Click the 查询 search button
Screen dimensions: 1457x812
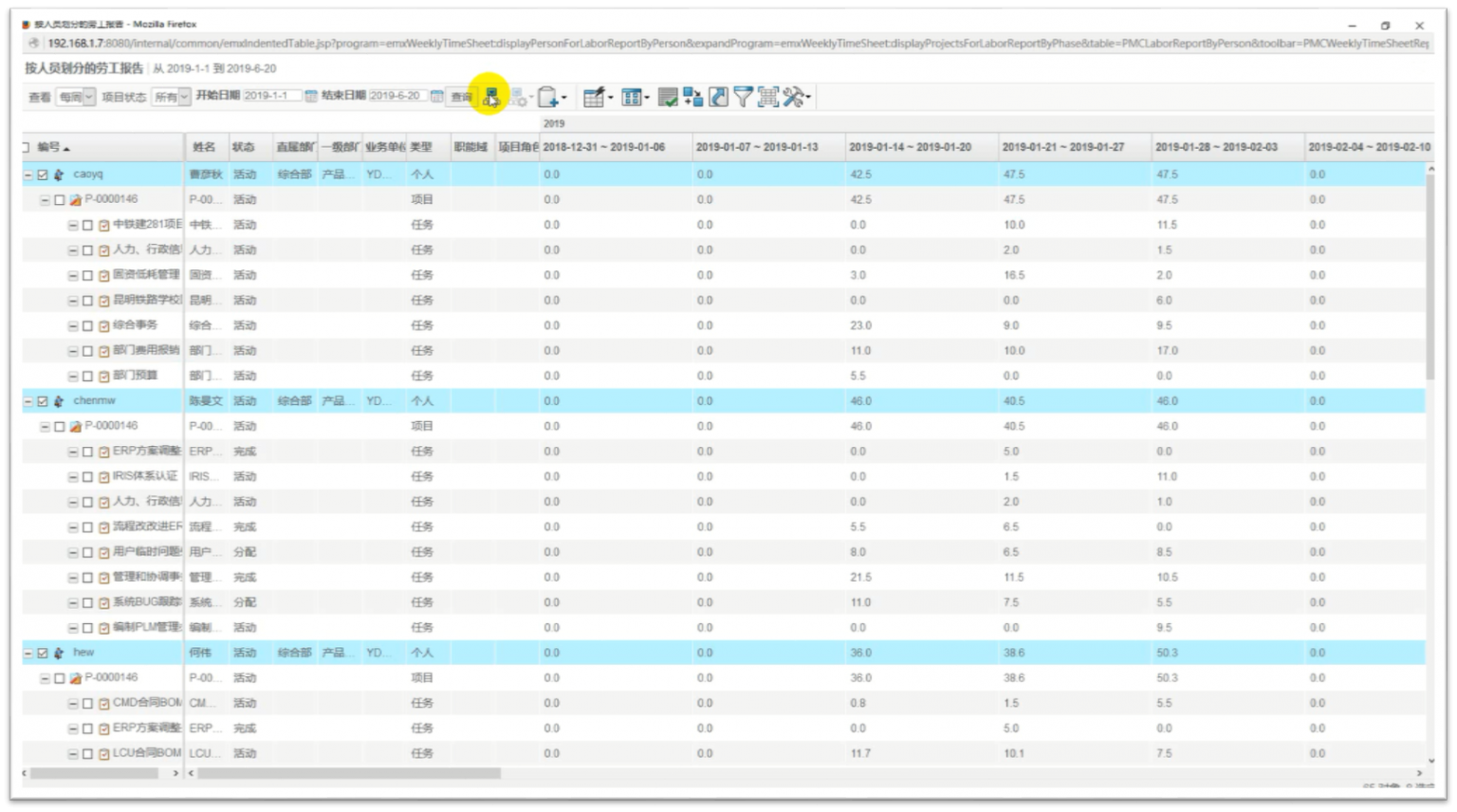pyautogui.click(x=461, y=97)
